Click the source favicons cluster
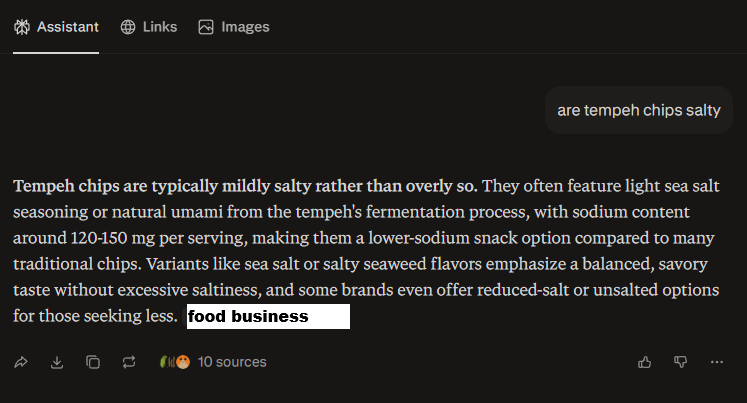Screen dimensions: 747x403 174,362
